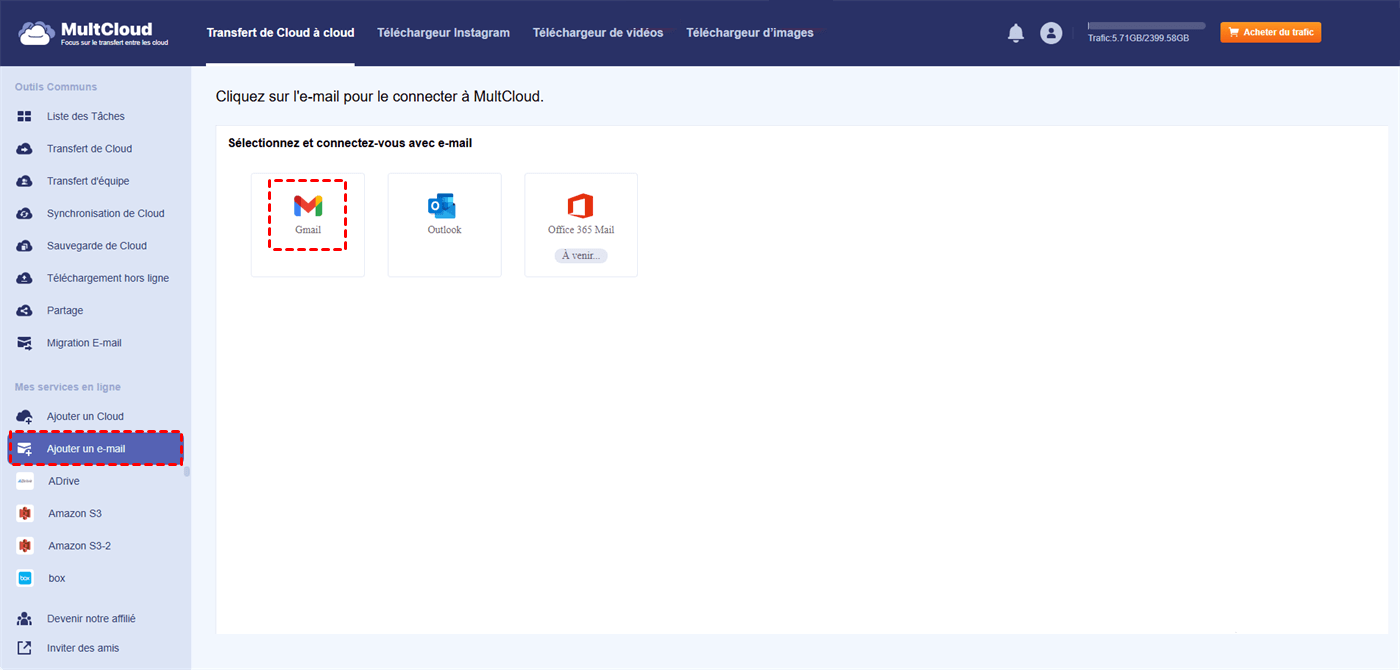Image resolution: width=1400 pixels, height=670 pixels.
Task: Click the traffic usage progress bar
Action: pyautogui.click(x=1146, y=25)
